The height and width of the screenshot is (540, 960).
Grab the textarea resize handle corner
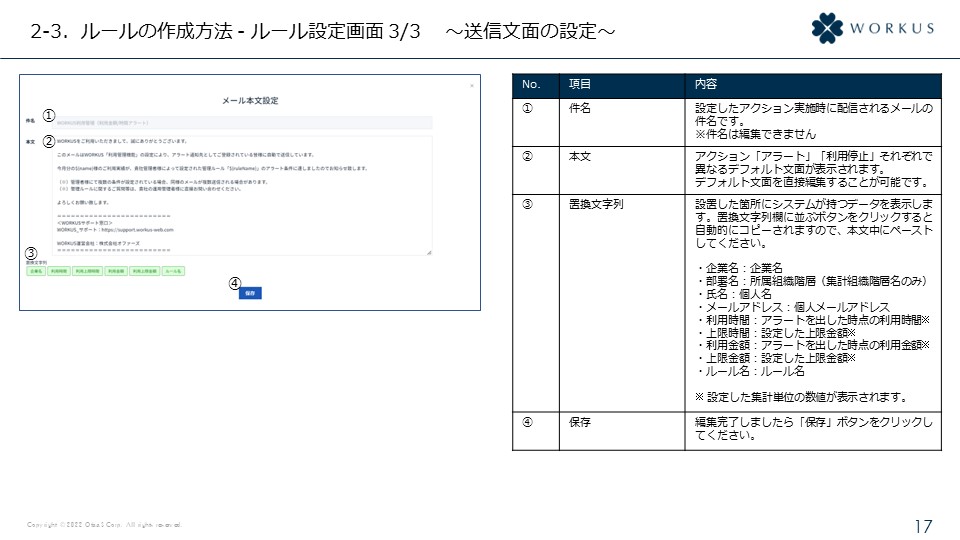pyautogui.click(x=429, y=252)
